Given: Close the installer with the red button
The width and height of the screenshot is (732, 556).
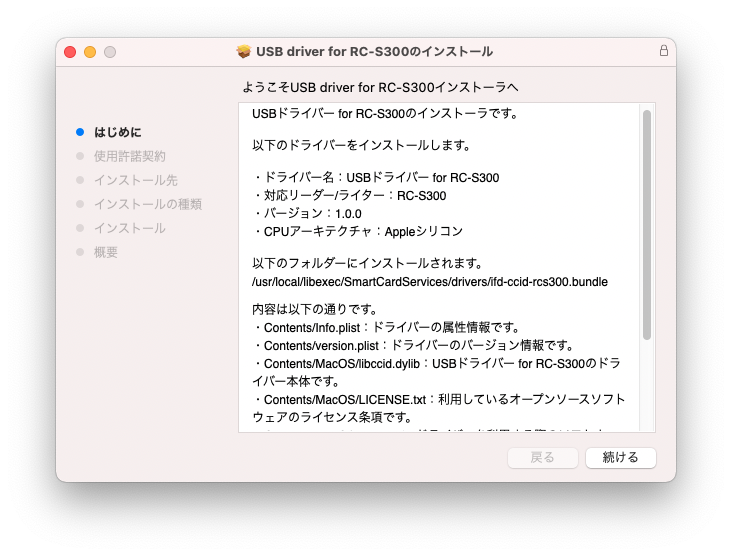Looking at the screenshot, I should click(x=70, y=51).
